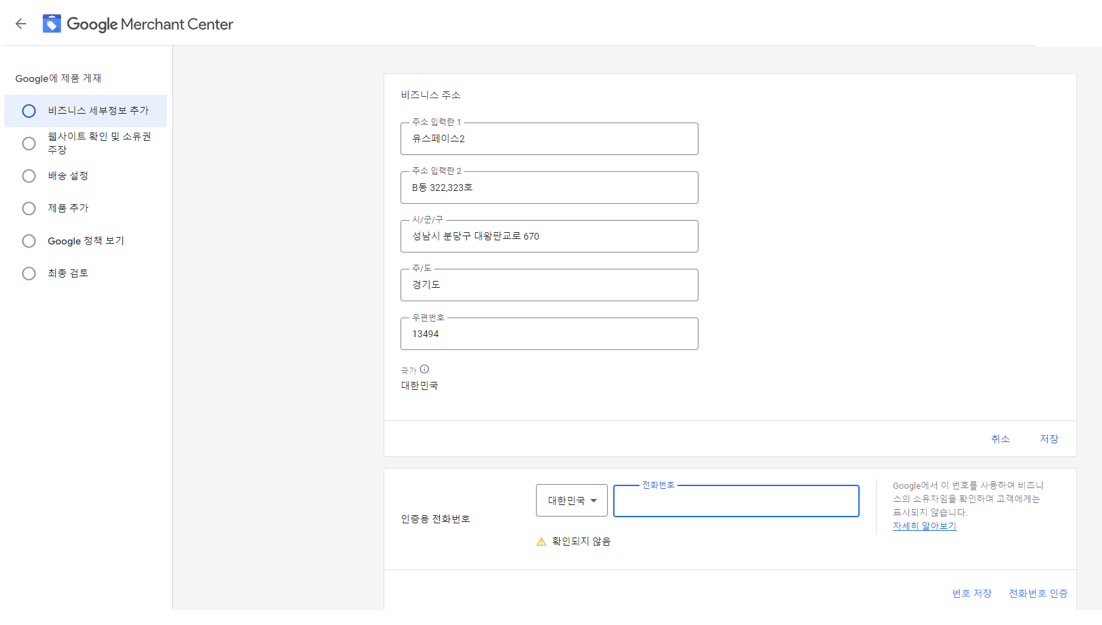Image resolution: width=1102 pixels, height=625 pixels.
Task: Open the 자세히 알아보기 link
Action: click(x=924, y=526)
